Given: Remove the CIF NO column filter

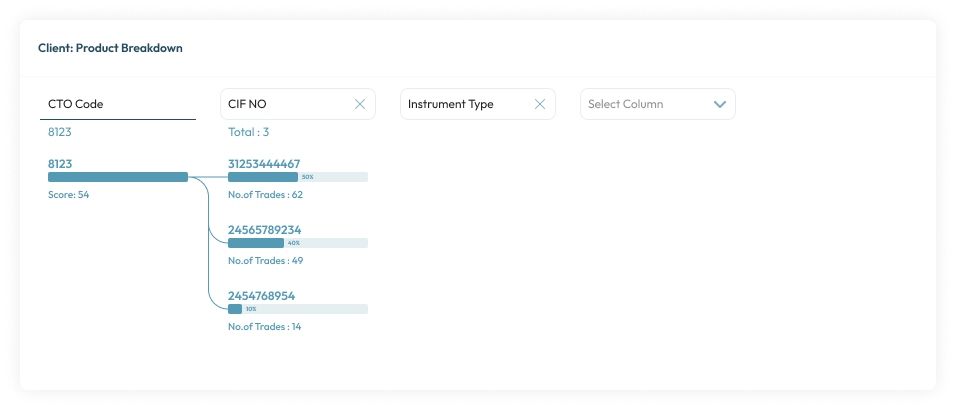Looking at the screenshot, I should (x=360, y=104).
